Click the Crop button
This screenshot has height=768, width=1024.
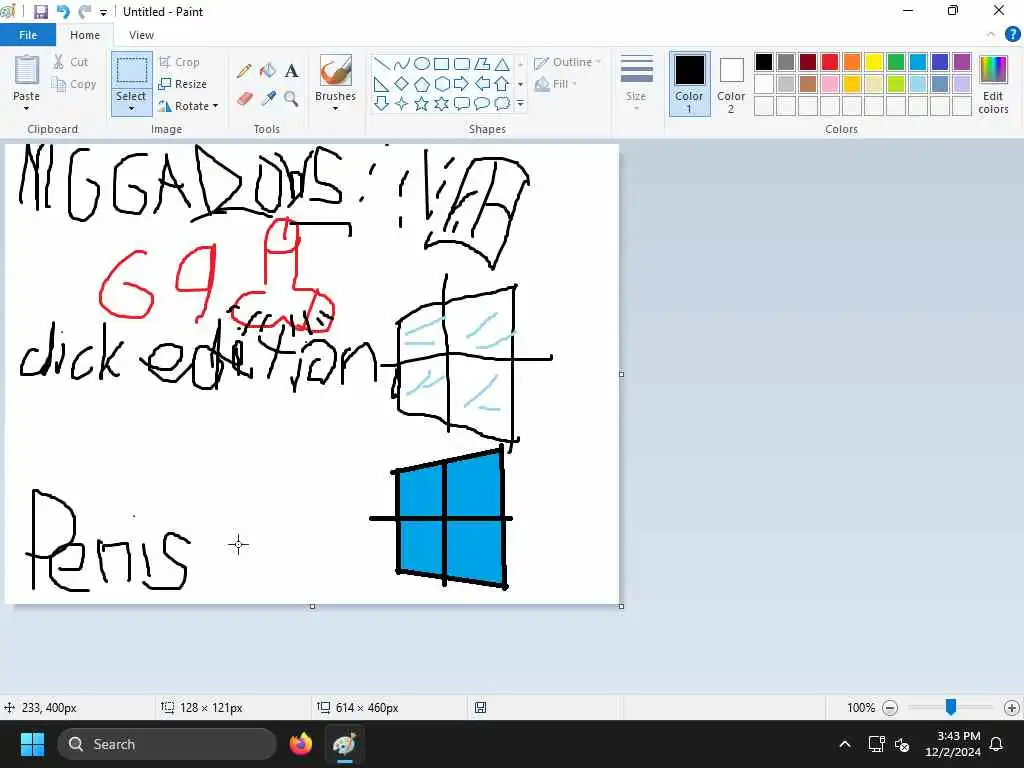[x=179, y=62]
